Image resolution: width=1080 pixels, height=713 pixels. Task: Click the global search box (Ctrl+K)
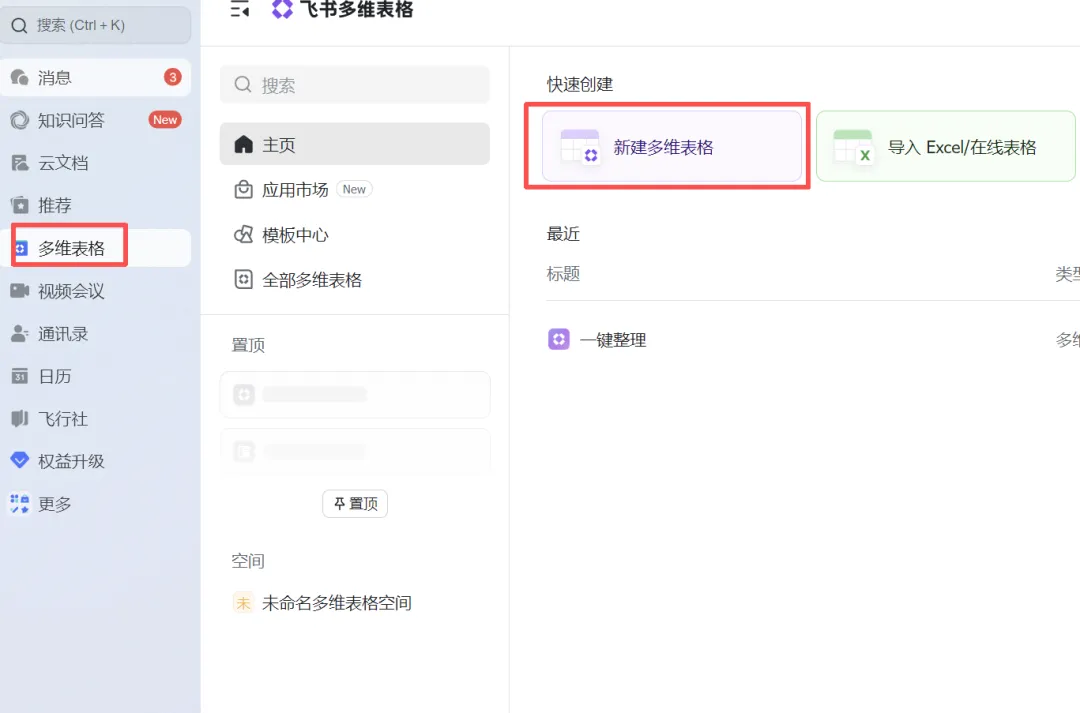pos(96,25)
